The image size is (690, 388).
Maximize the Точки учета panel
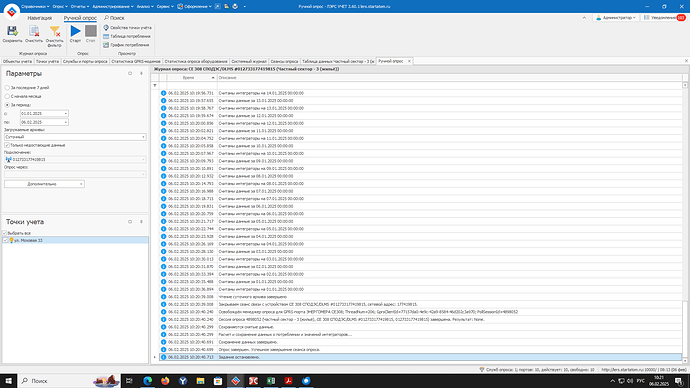click(x=130, y=222)
